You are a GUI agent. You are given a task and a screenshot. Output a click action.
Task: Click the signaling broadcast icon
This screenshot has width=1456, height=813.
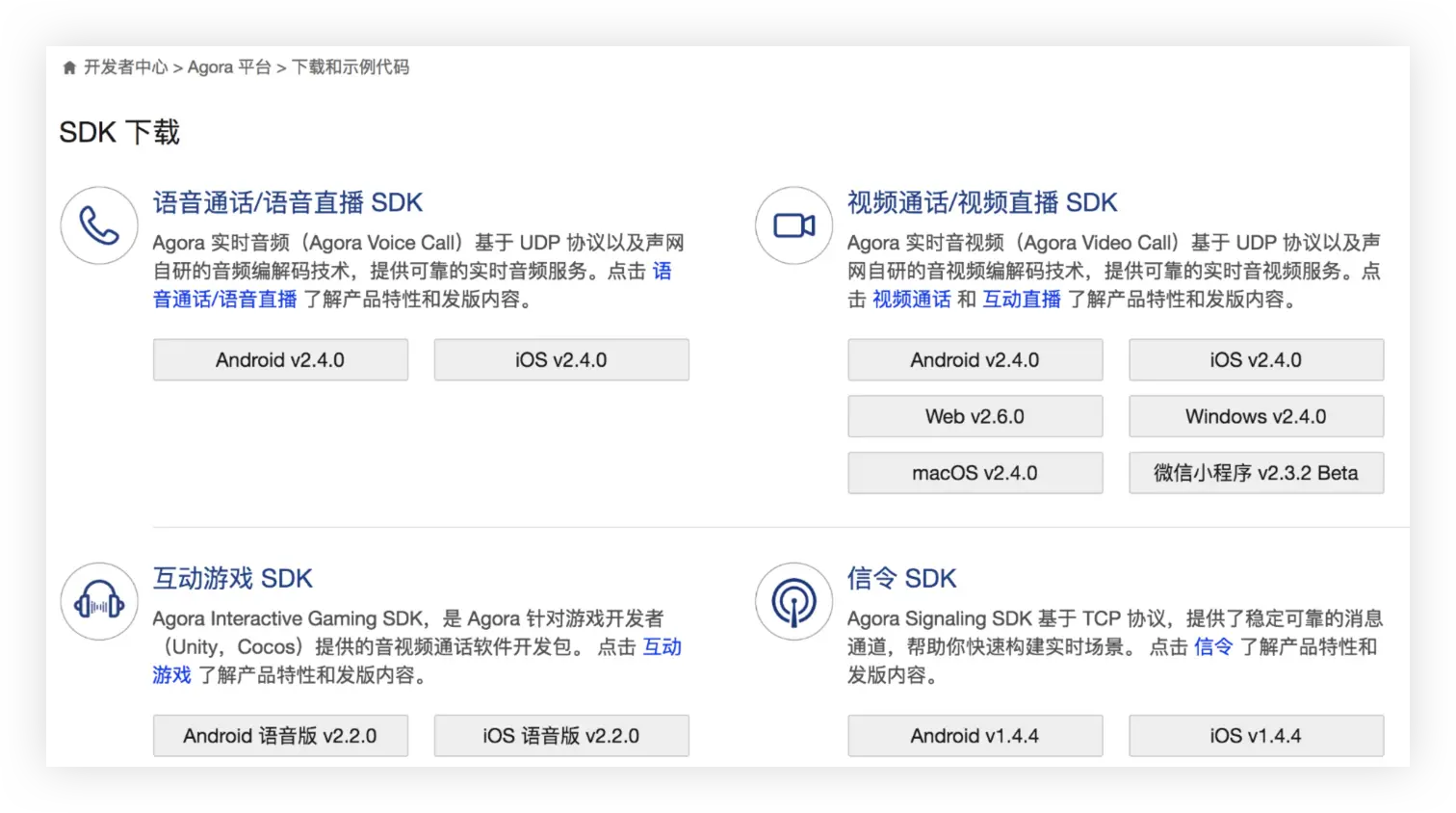(x=793, y=601)
